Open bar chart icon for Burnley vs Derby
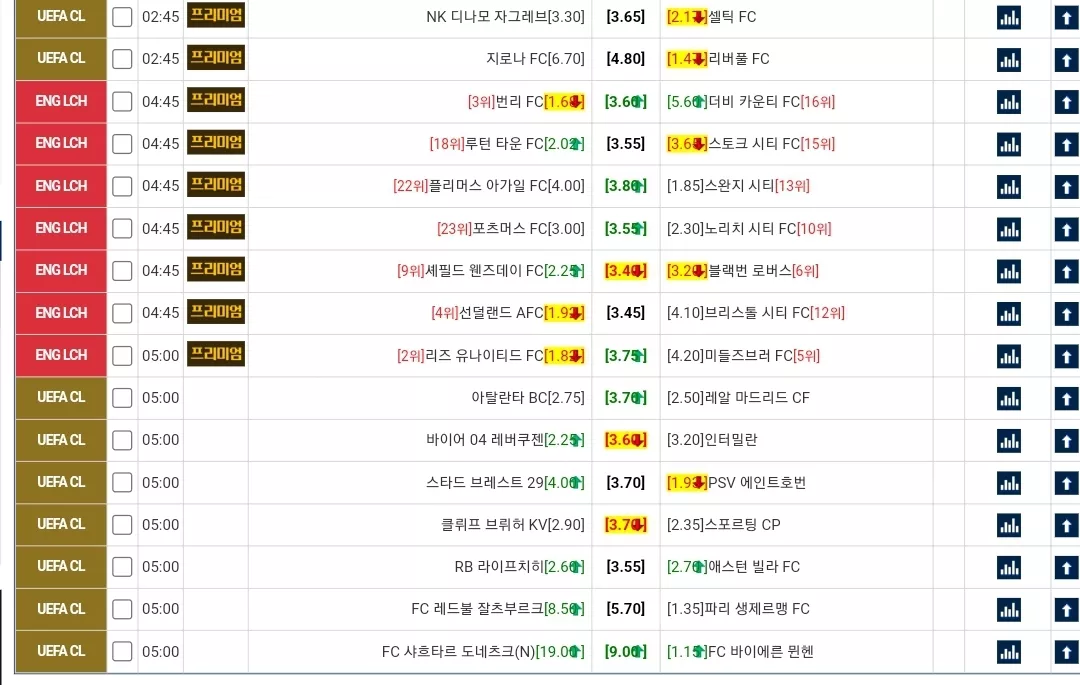Image resolution: width=1080 pixels, height=685 pixels. pyautogui.click(x=1009, y=103)
